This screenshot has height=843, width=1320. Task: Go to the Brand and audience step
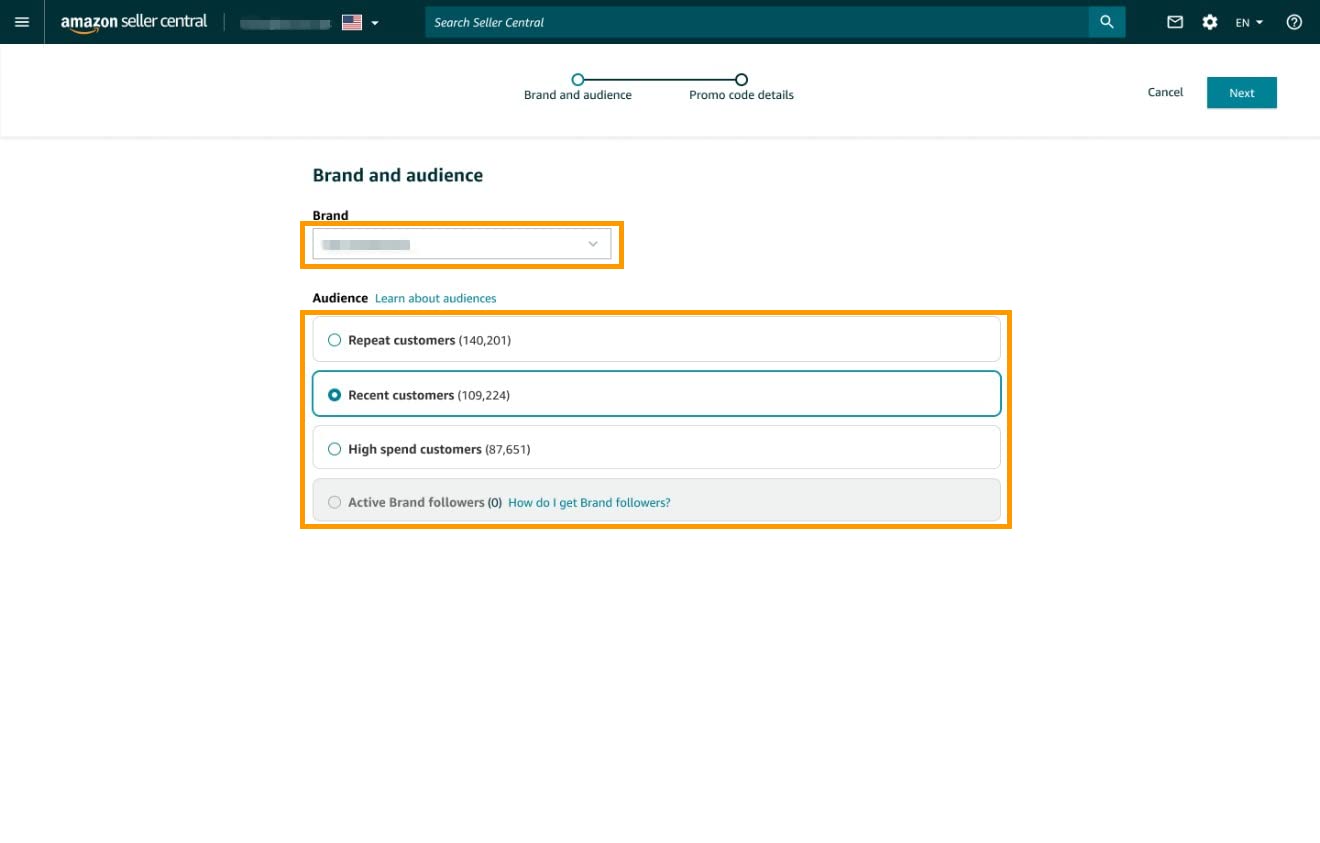click(x=578, y=80)
